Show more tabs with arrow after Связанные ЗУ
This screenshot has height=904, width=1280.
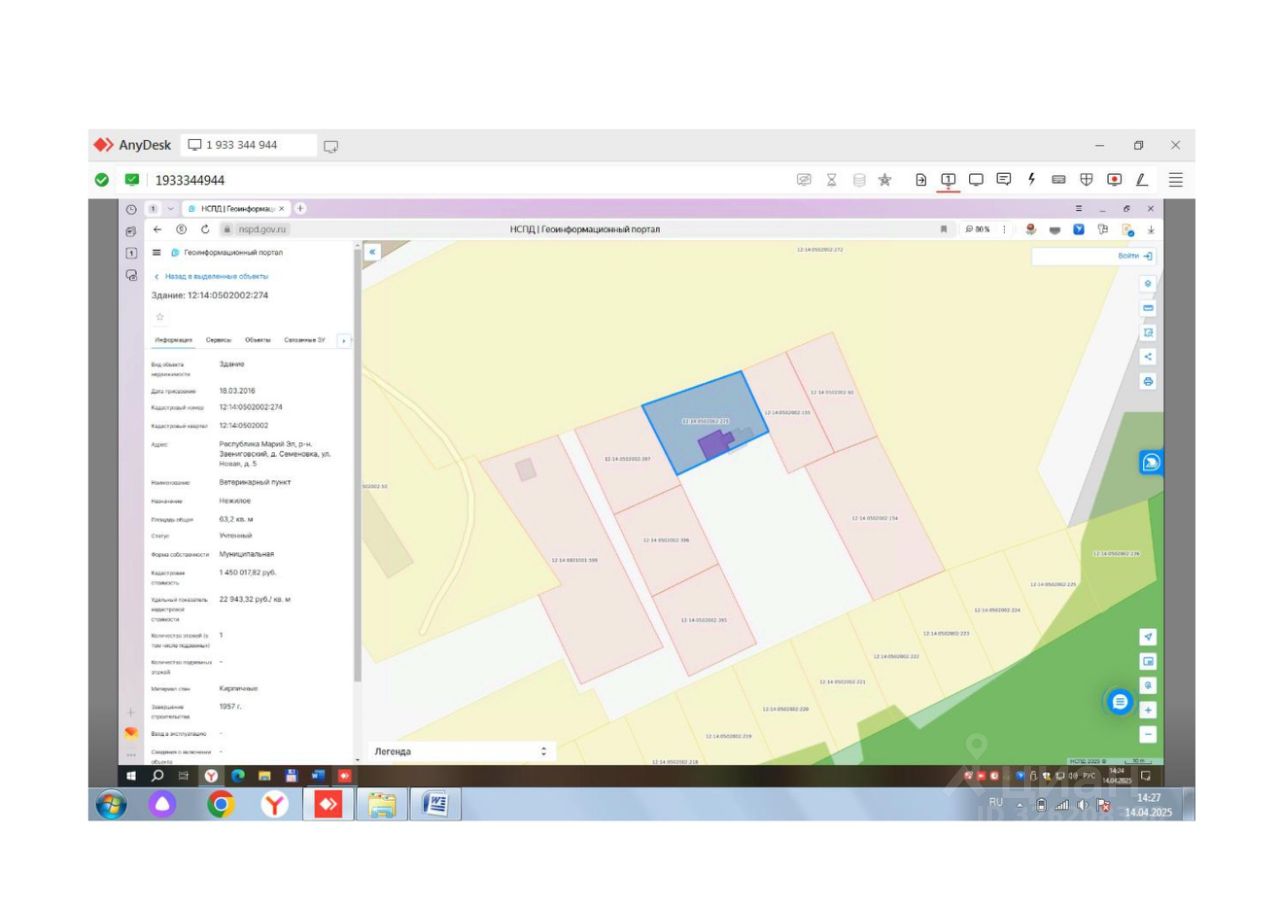pyautogui.click(x=346, y=341)
